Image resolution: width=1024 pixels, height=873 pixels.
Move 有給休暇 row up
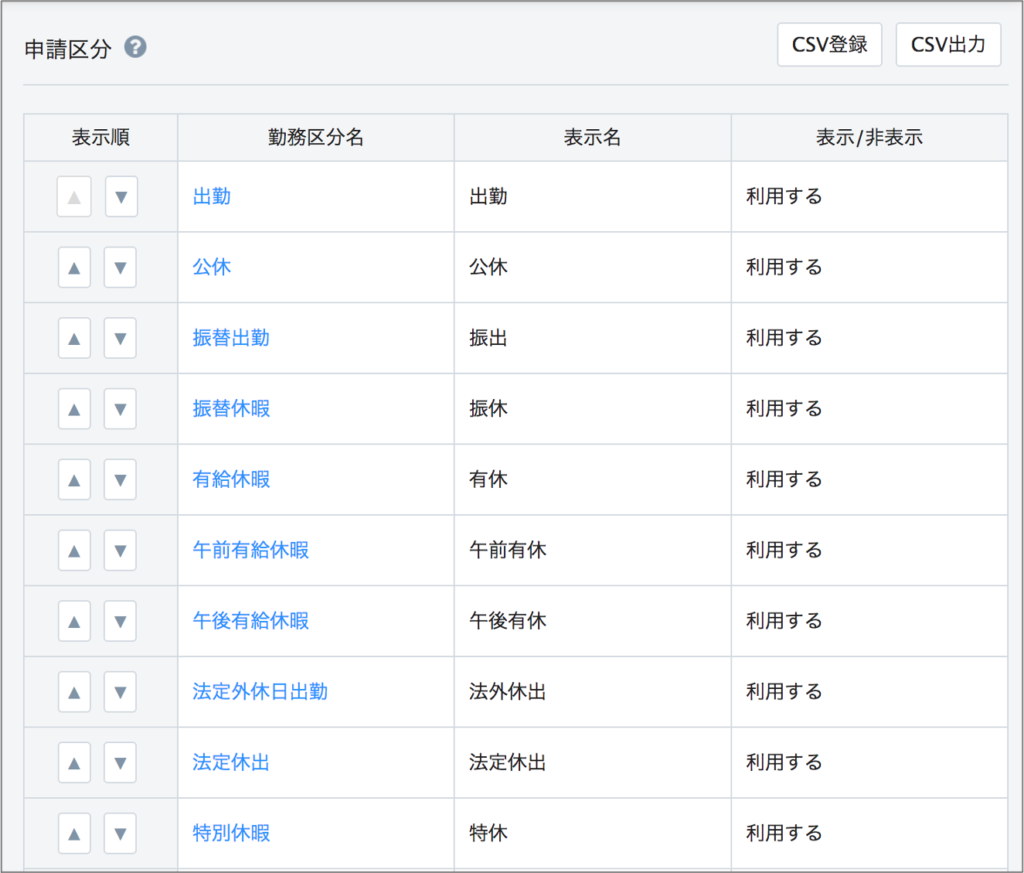pyautogui.click(x=74, y=479)
